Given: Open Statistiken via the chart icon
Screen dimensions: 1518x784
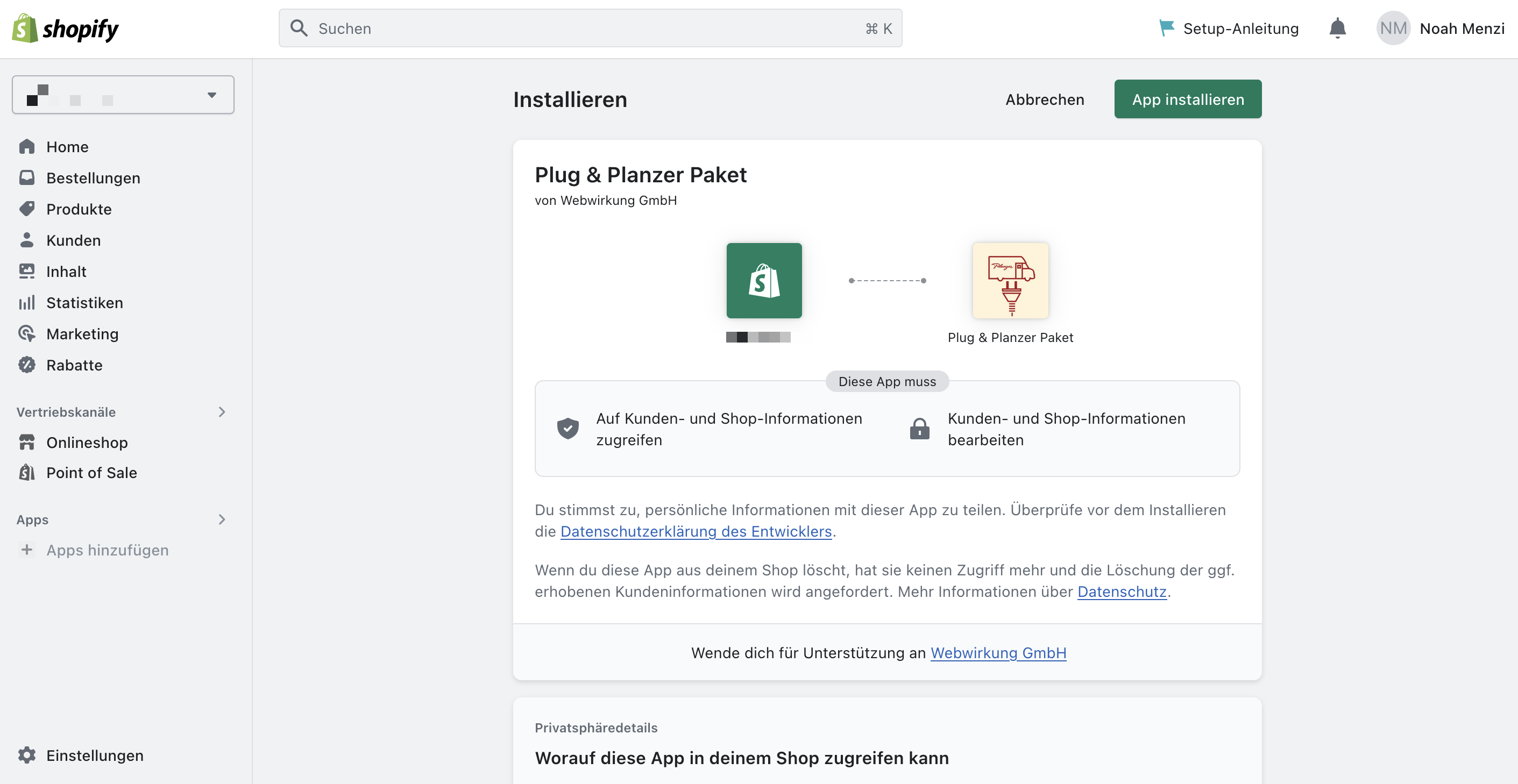Looking at the screenshot, I should (27, 302).
